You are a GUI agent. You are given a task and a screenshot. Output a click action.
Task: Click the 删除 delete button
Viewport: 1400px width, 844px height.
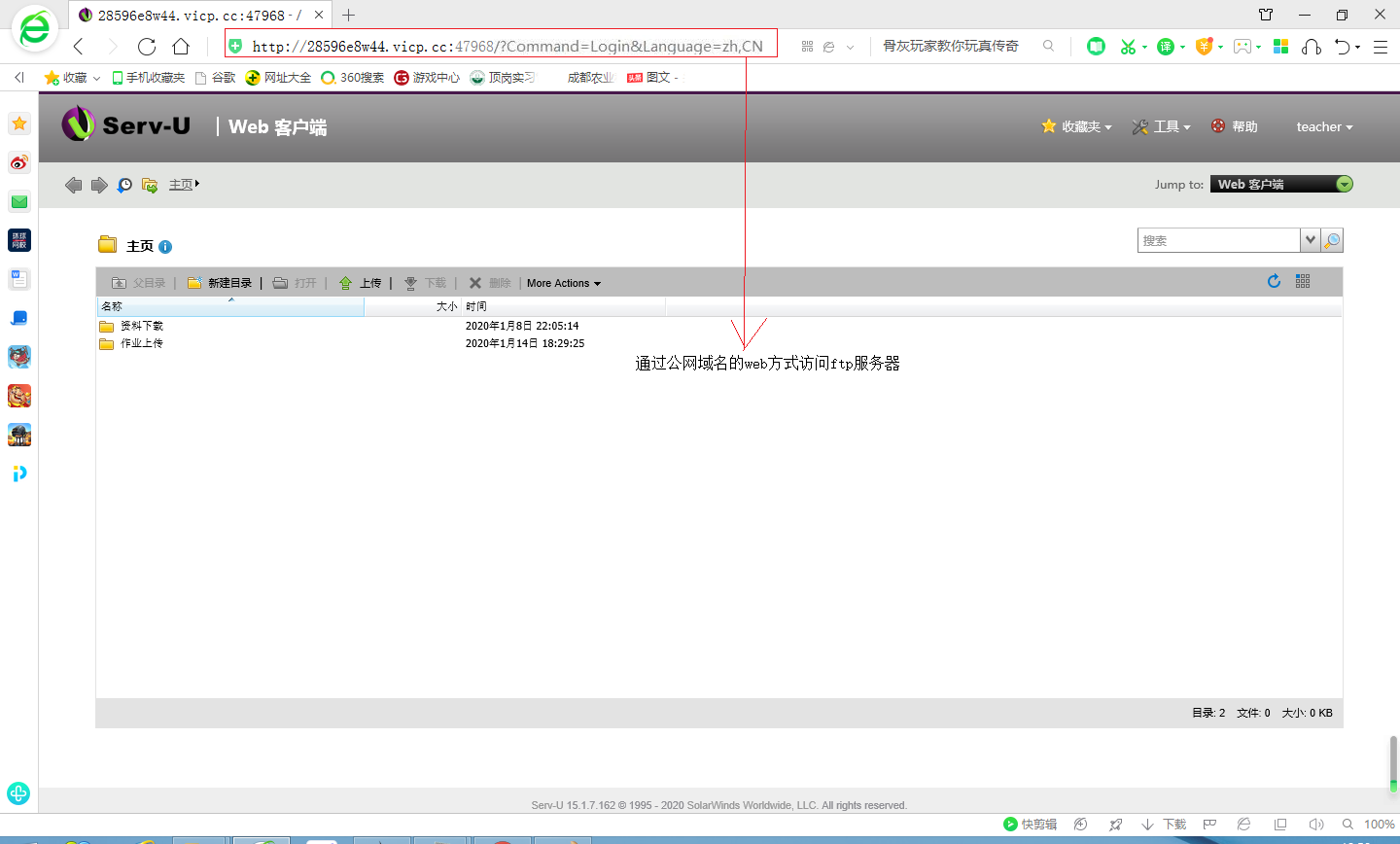pos(490,283)
